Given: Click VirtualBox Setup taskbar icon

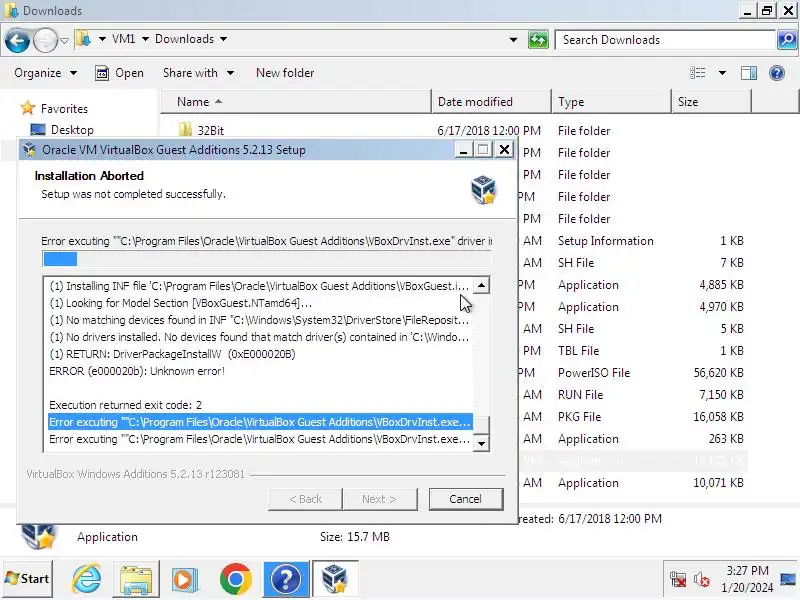Looking at the screenshot, I should click(334, 579).
